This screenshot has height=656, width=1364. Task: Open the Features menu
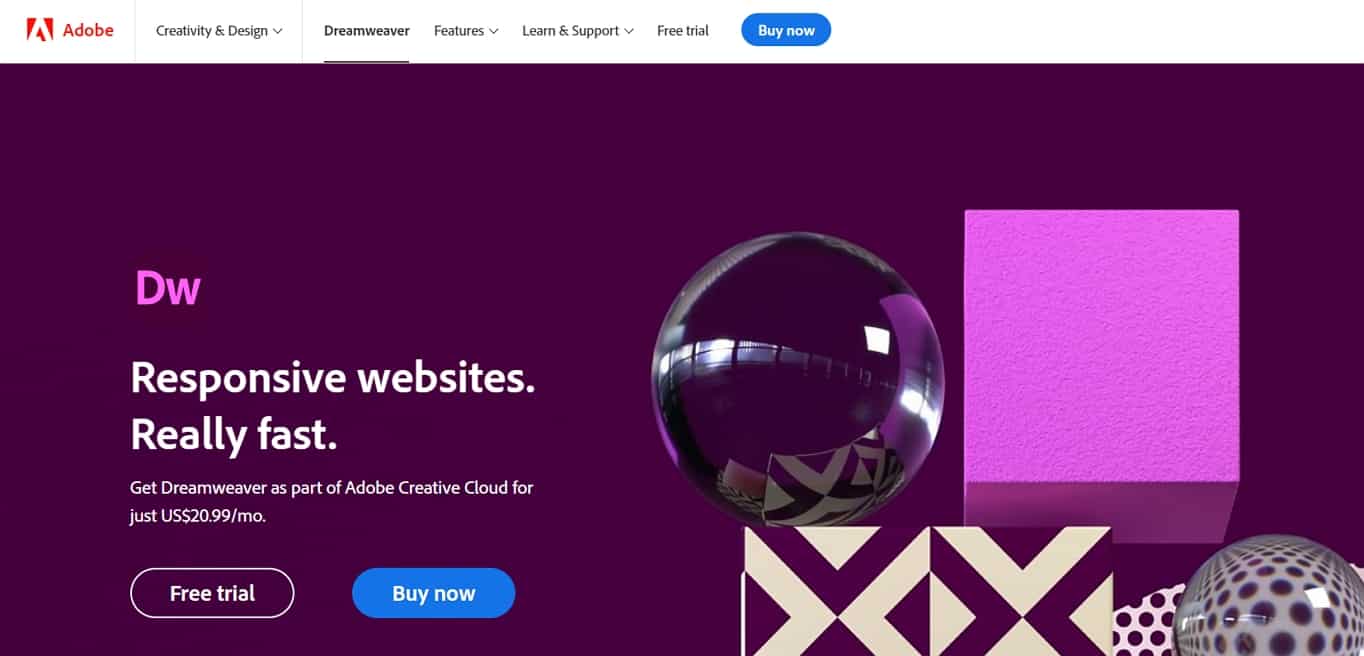pos(466,31)
